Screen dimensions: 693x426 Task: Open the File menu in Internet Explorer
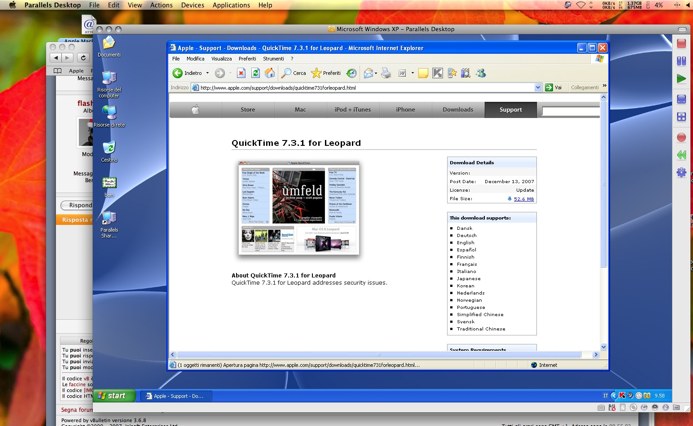point(176,59)
